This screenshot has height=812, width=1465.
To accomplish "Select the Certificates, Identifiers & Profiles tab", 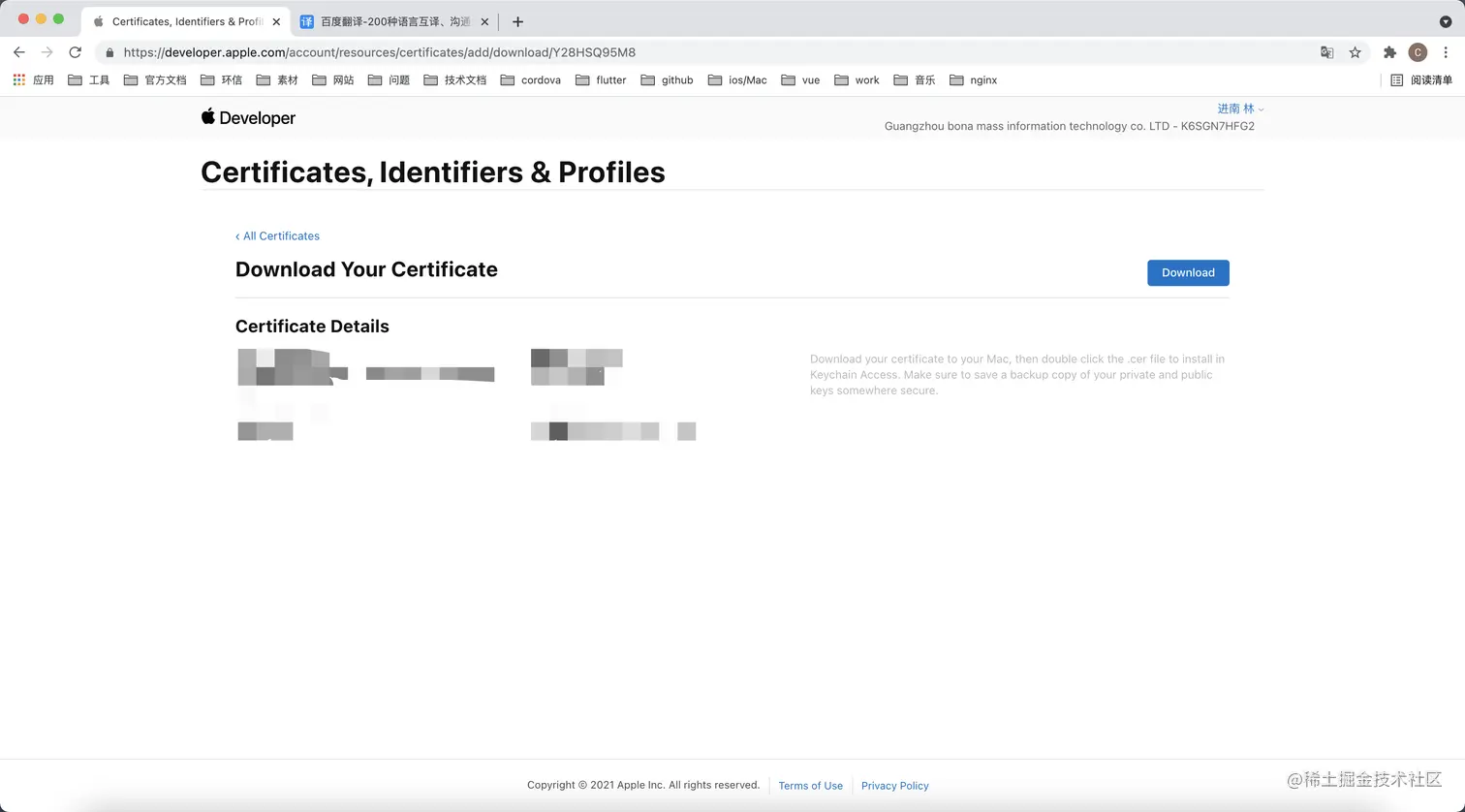I will [x=186, y=21].
